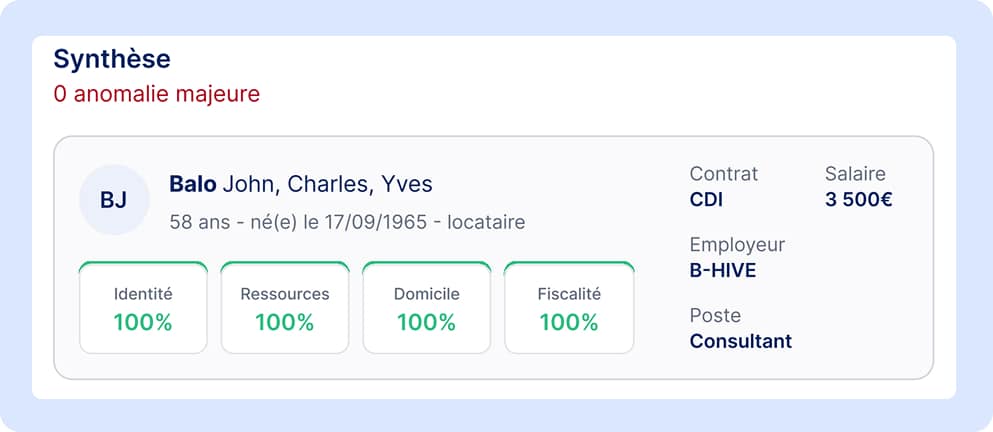Click the Poste label
Viewport: 993px width, 432px height.
click(715, 315)
